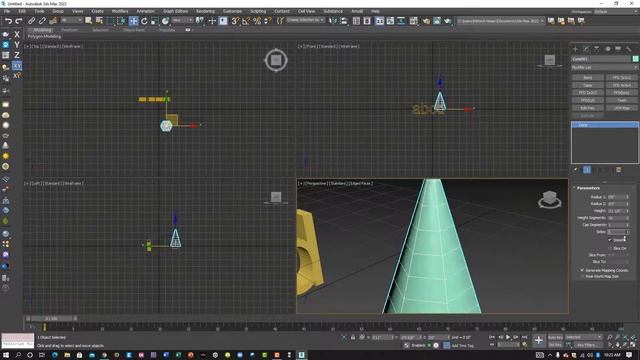Activate the Select and Scale tool
The height and width of the screenshot is (360, 640).
(x=155, y=20)
